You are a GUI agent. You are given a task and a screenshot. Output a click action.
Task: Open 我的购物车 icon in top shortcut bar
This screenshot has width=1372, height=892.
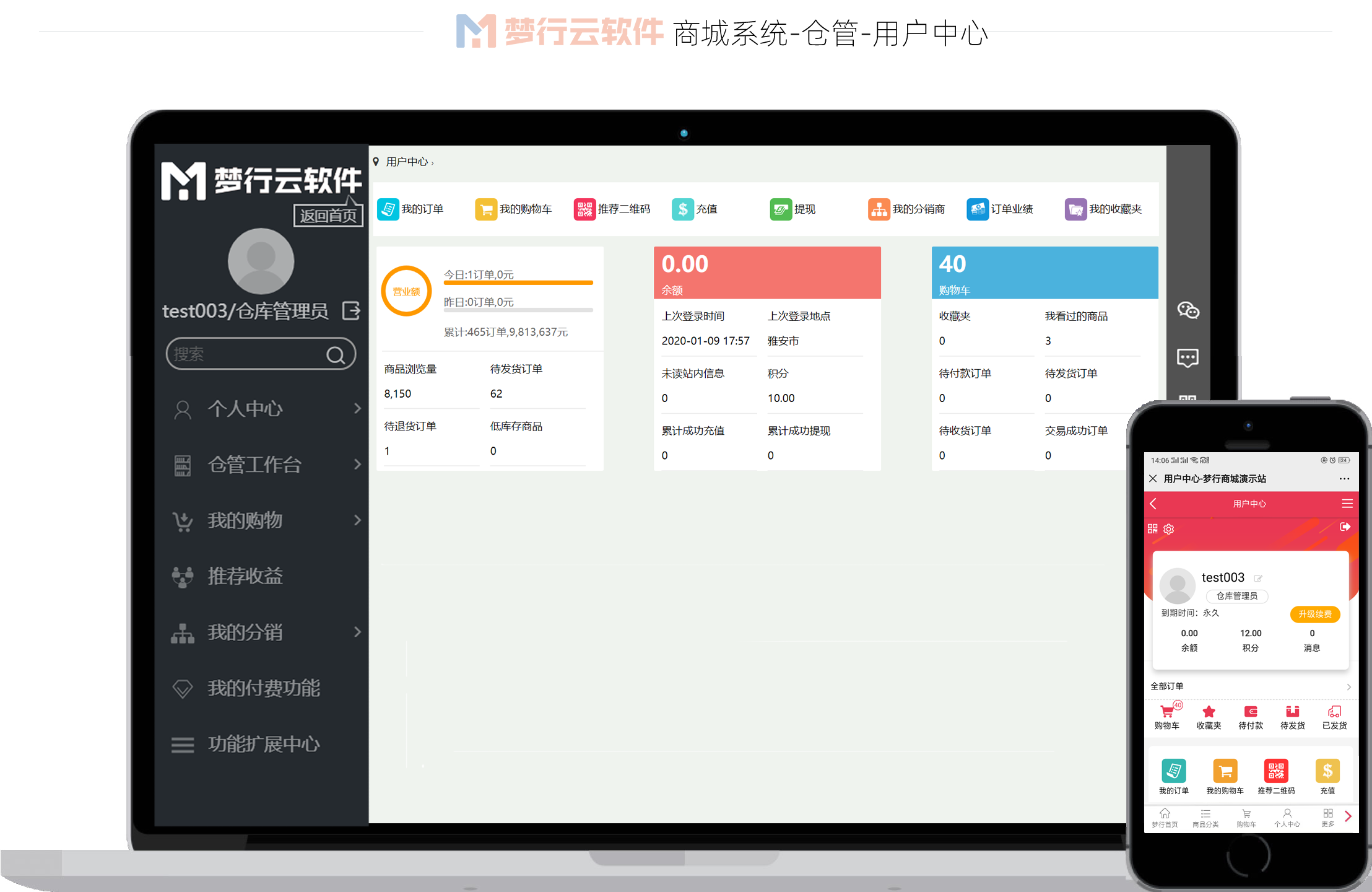pos(486,209)
